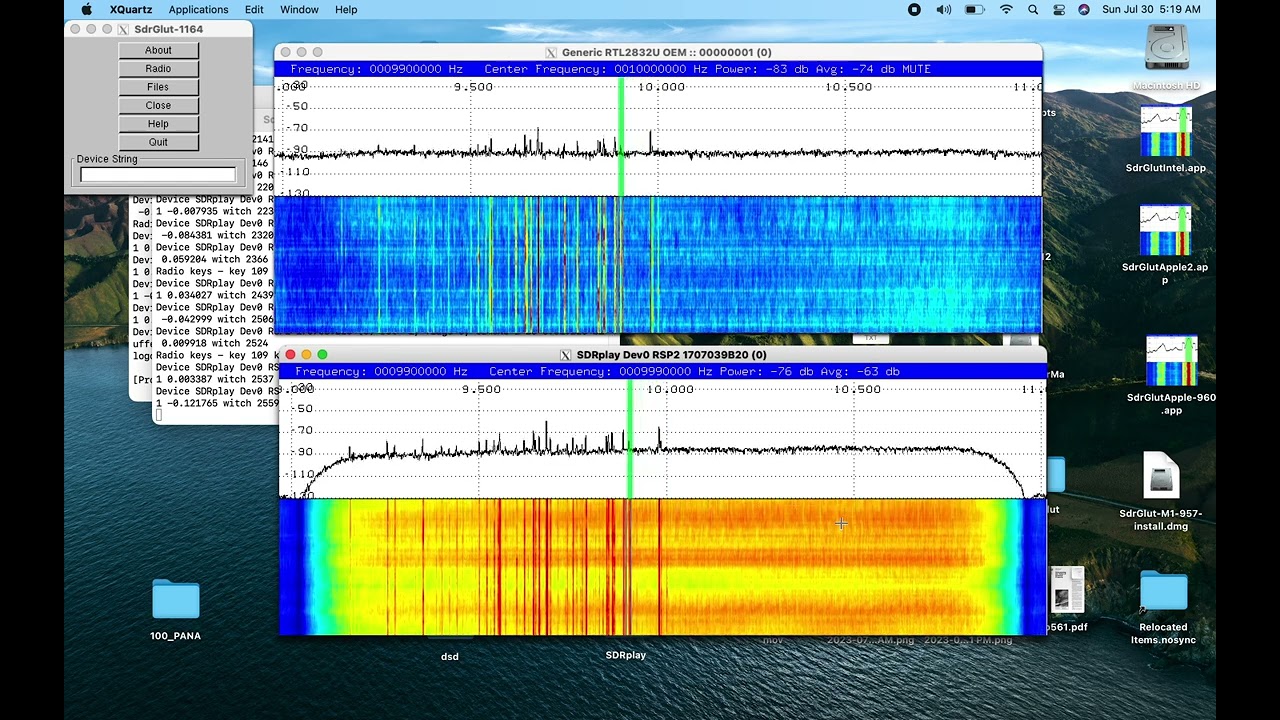This screenshot has width=1280, height=720.
Task: Focus the Device String input field
Action: click(158, 175)
